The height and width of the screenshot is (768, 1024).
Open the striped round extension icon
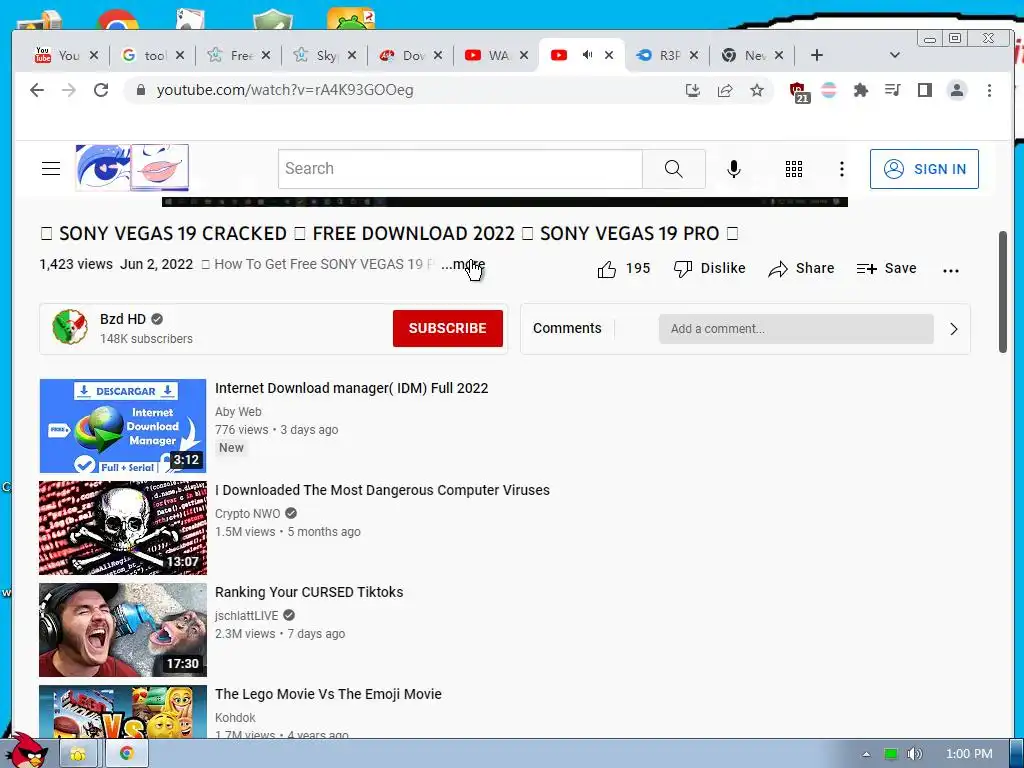[x=829, y=90]
